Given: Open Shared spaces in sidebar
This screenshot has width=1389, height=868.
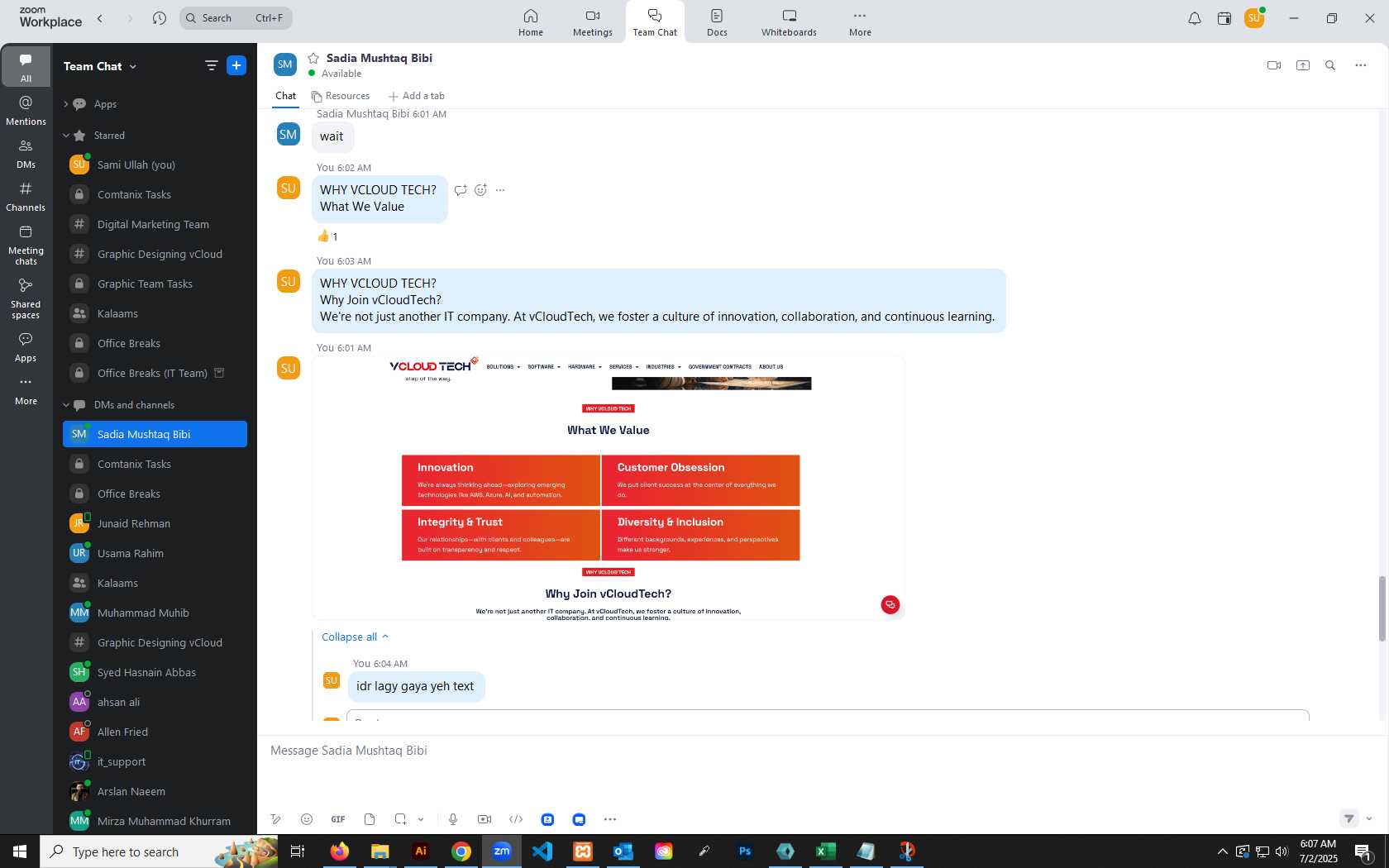Looking at the screenshot, I should [x=26, y=298].
